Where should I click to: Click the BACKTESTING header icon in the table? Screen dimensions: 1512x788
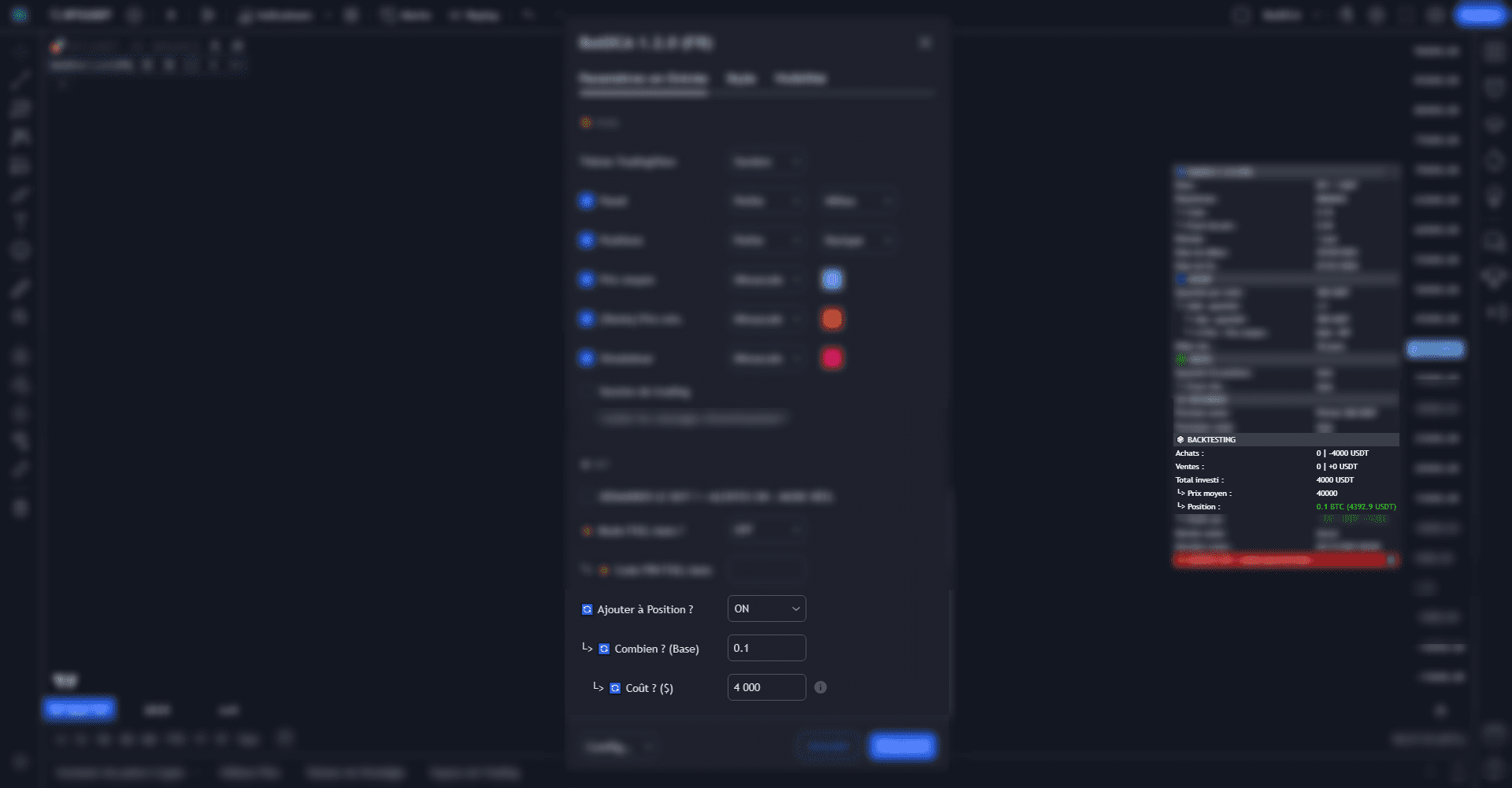click(1180, 440)
